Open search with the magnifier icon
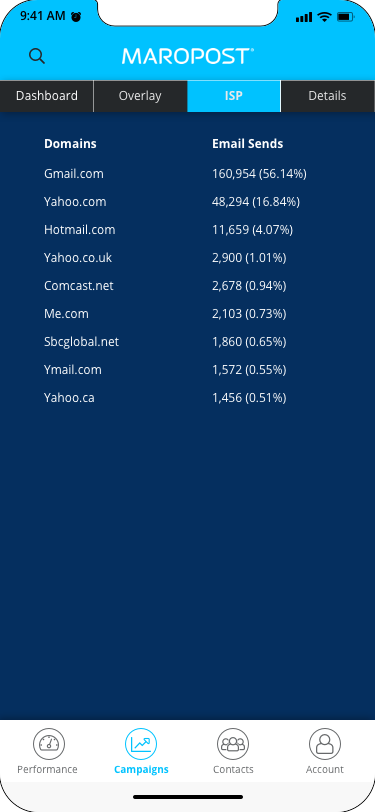Screen dimensions: 375x812 [37, 56]
